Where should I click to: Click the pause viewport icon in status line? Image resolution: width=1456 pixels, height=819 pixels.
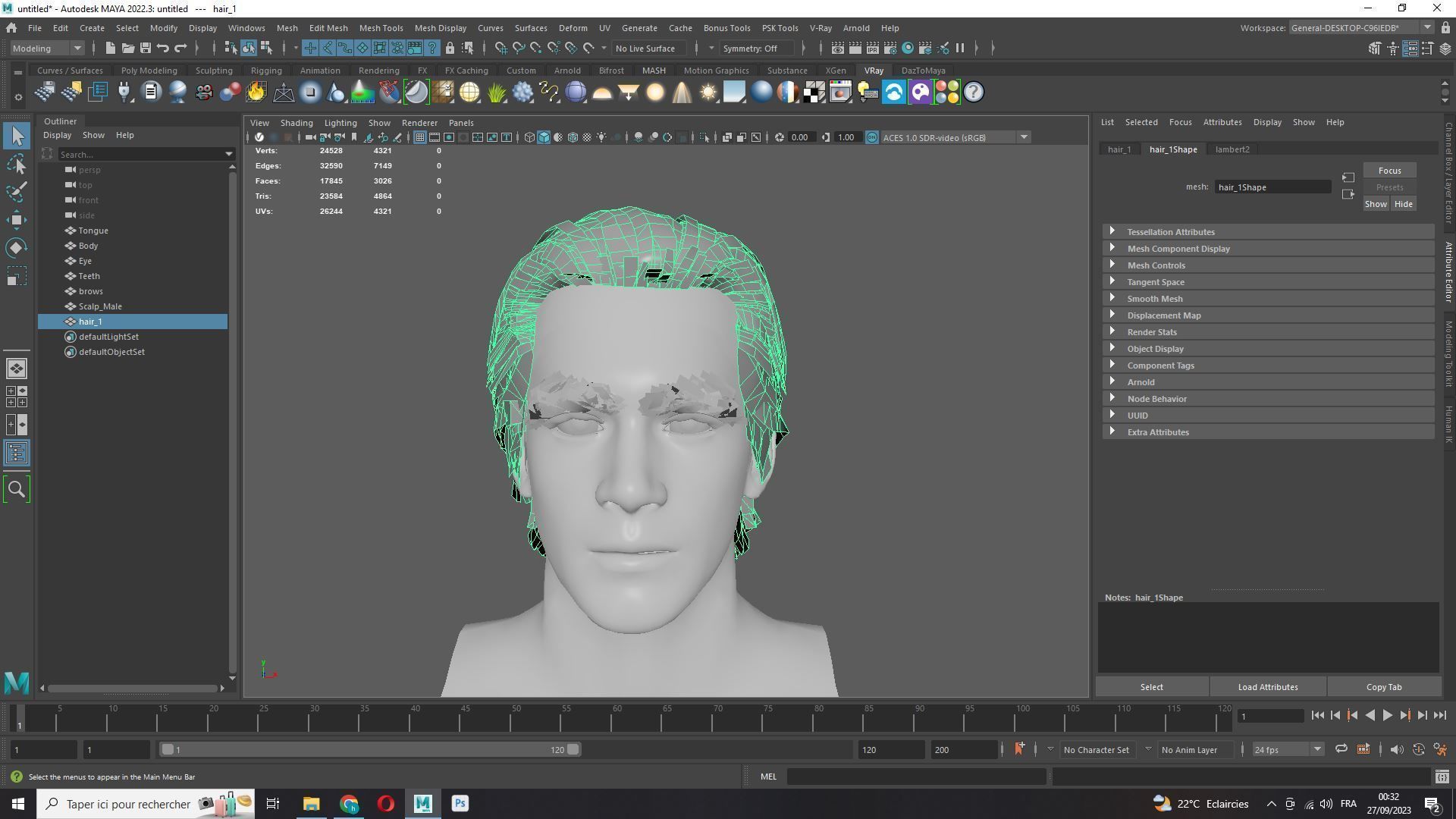pyautogui.click(x=960, y=49)
